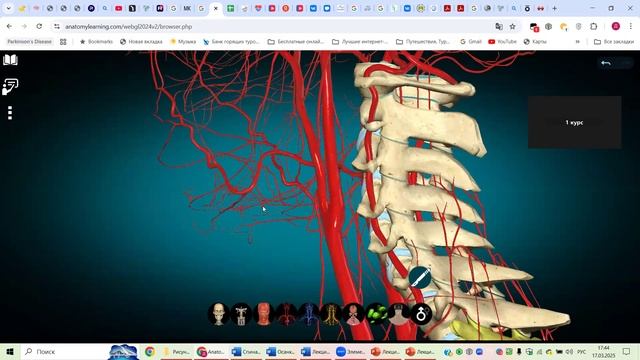
Task: Click the translate page icon
Action: tap(499, 27)
